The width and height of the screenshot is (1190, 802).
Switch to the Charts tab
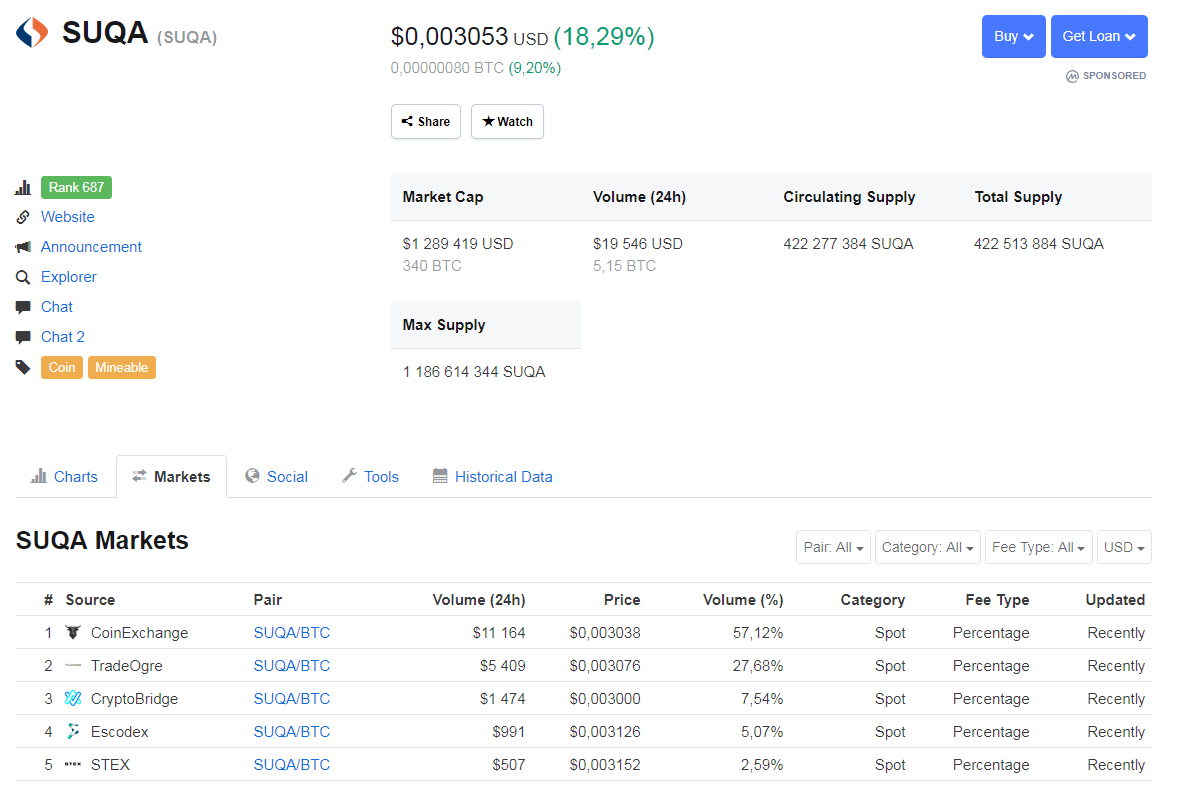point(65,476)
